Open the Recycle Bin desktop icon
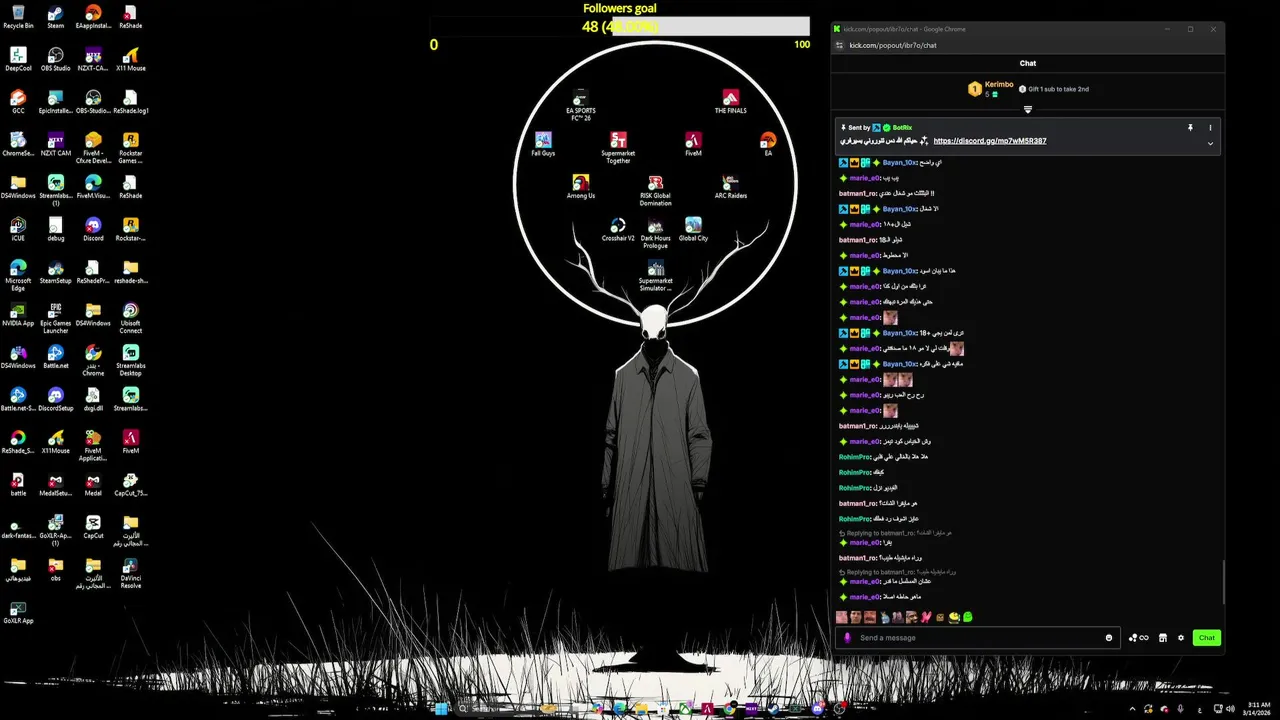Image resolution: width=1280 pixels, height=720 pixels. pyautogui.click(x=18, y=16)
